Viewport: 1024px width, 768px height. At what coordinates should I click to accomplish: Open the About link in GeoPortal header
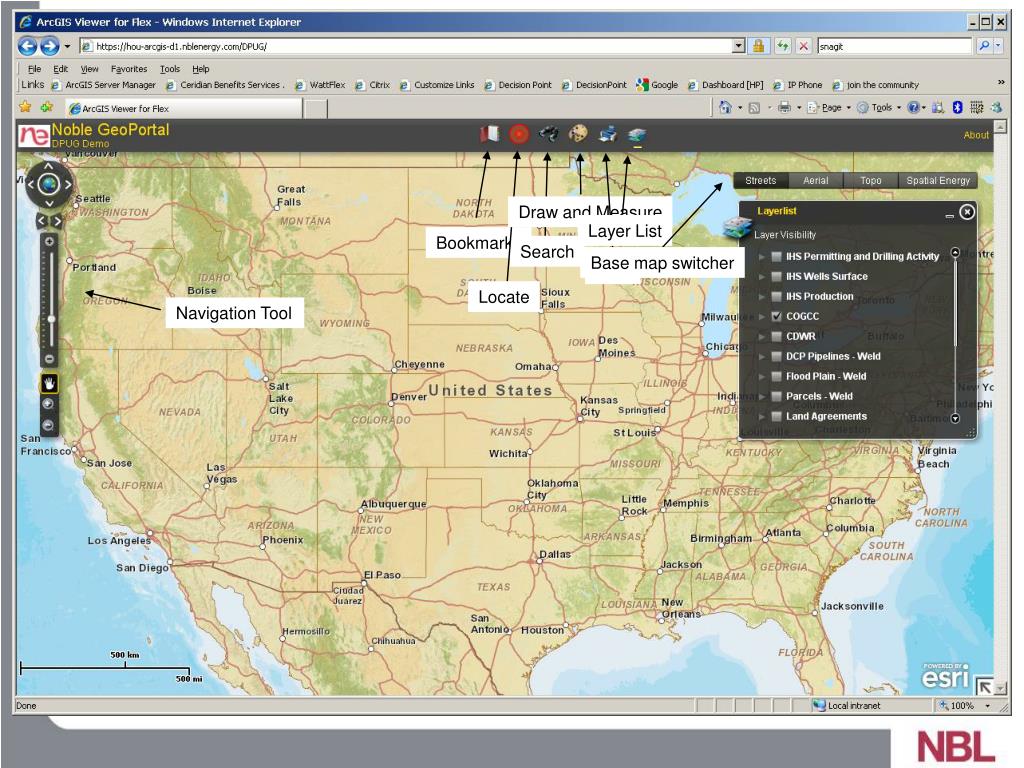pos(976,135)
